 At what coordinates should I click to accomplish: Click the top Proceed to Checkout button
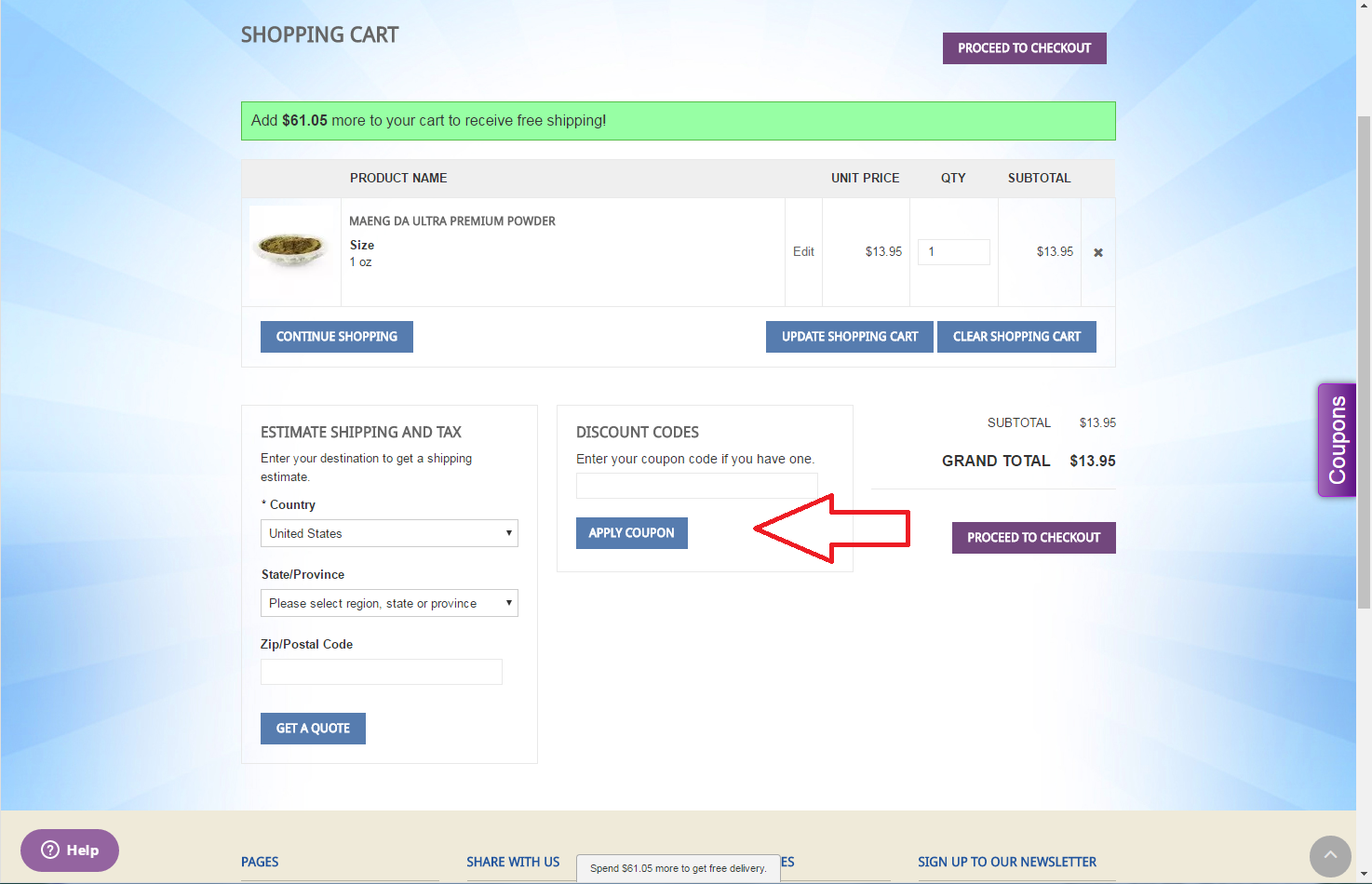click(x=1024, y=48)
